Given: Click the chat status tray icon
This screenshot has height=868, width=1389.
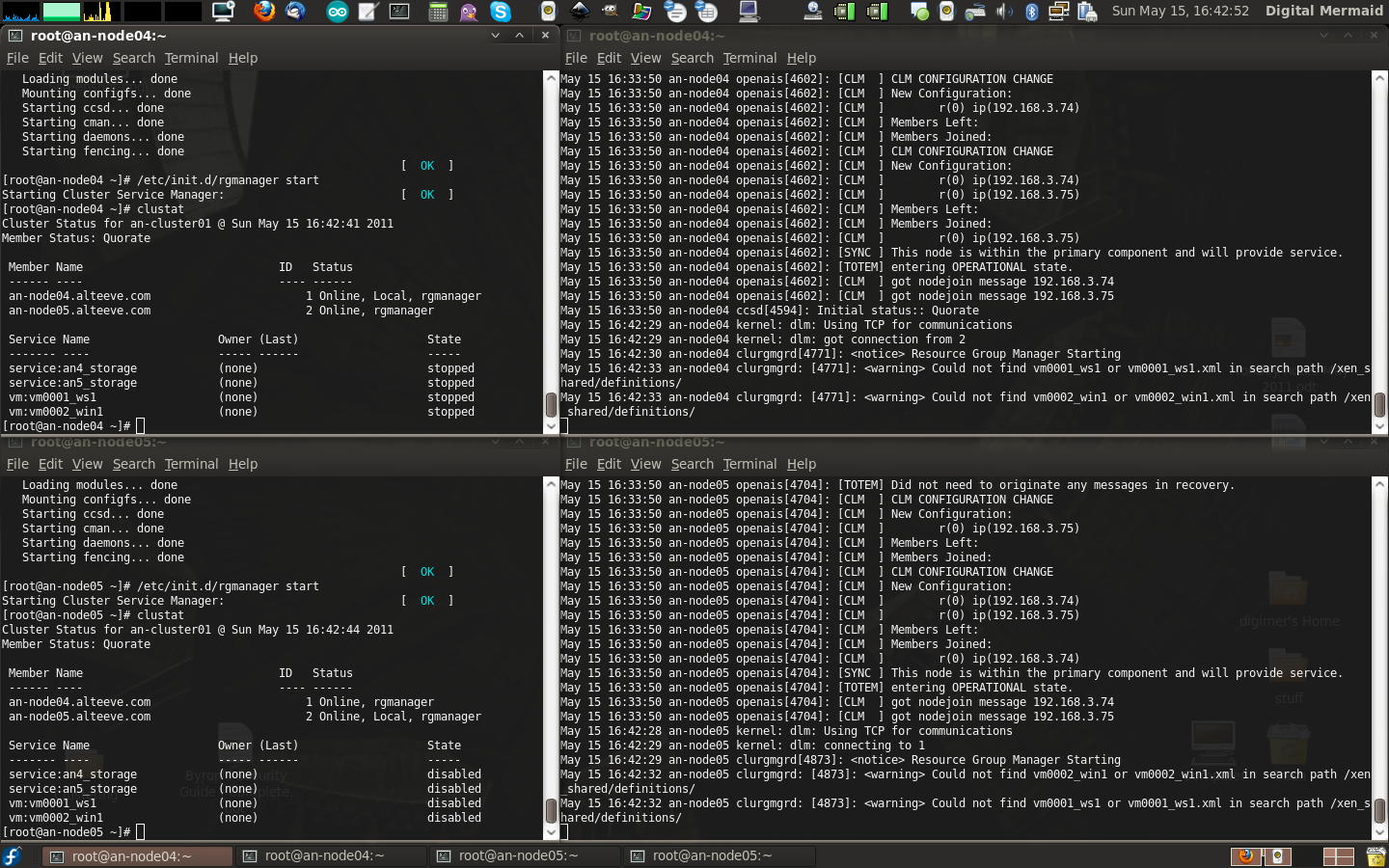Looking at the screenshot, I should 919,12.
